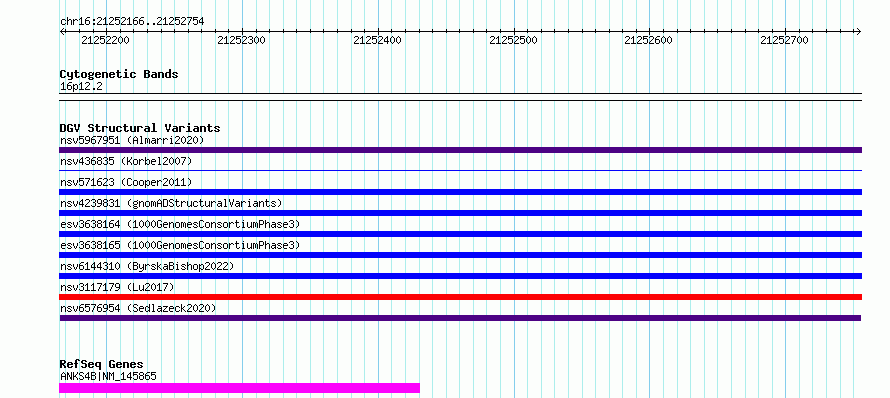Open nsv6576954 (Sedlazeck2020) label
This screenshot has height=398, width=890.
click(138, 308)
